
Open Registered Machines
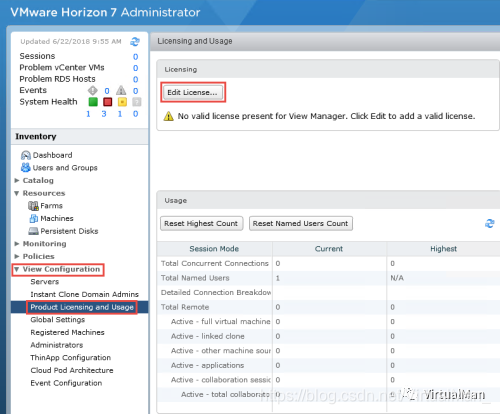click(67, 332)
